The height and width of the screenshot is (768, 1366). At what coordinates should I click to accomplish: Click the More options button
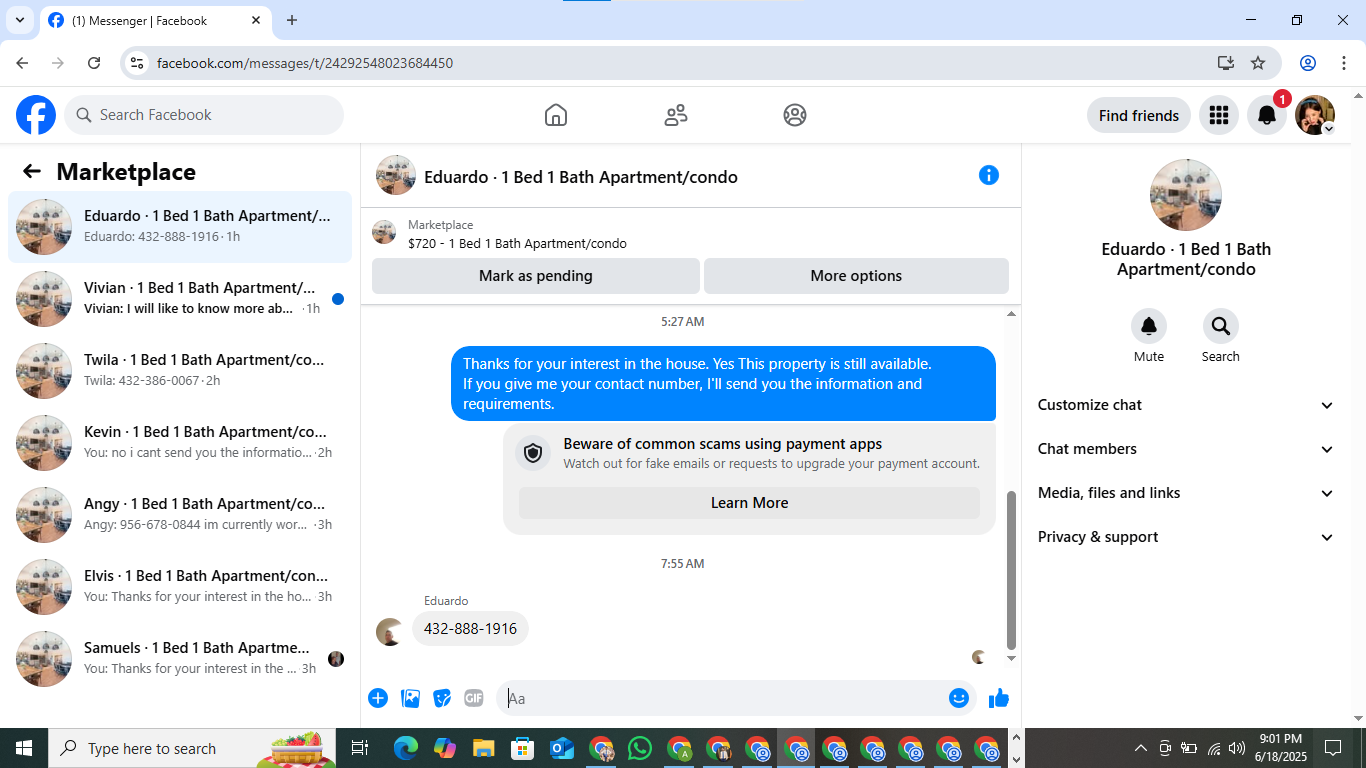[856, 276]
